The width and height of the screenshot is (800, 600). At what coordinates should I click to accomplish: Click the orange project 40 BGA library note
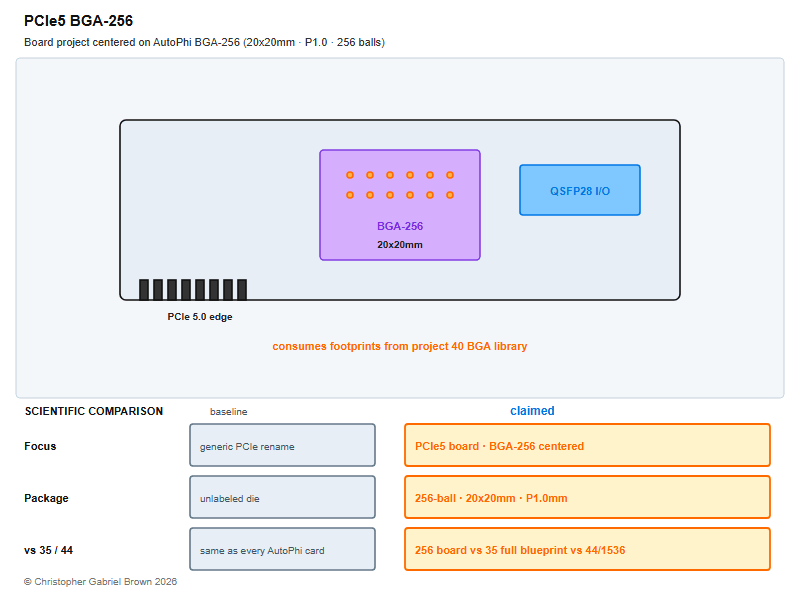(399, 346)
